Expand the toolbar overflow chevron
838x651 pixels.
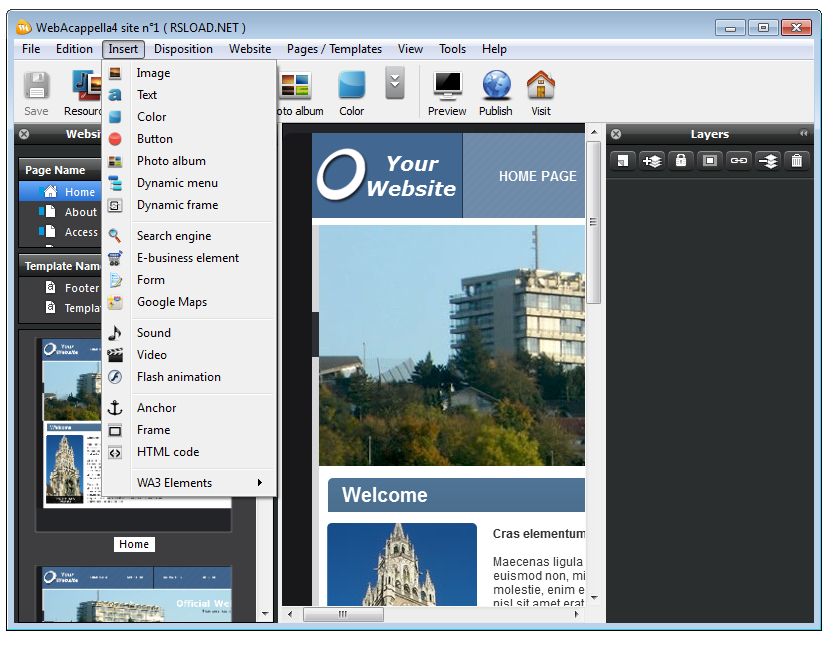[394, 83]
